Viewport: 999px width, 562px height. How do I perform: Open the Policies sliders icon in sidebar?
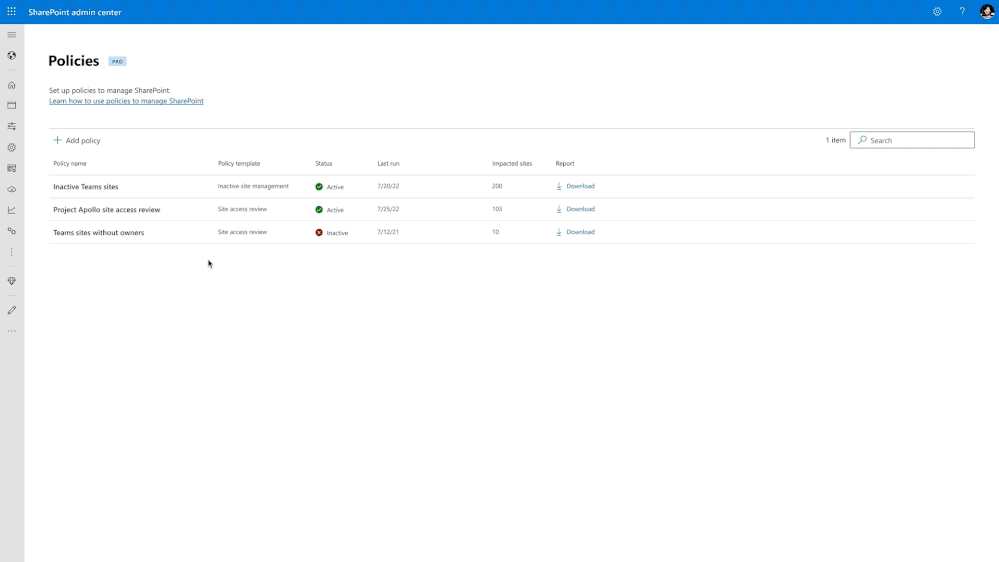click(11, 126)
